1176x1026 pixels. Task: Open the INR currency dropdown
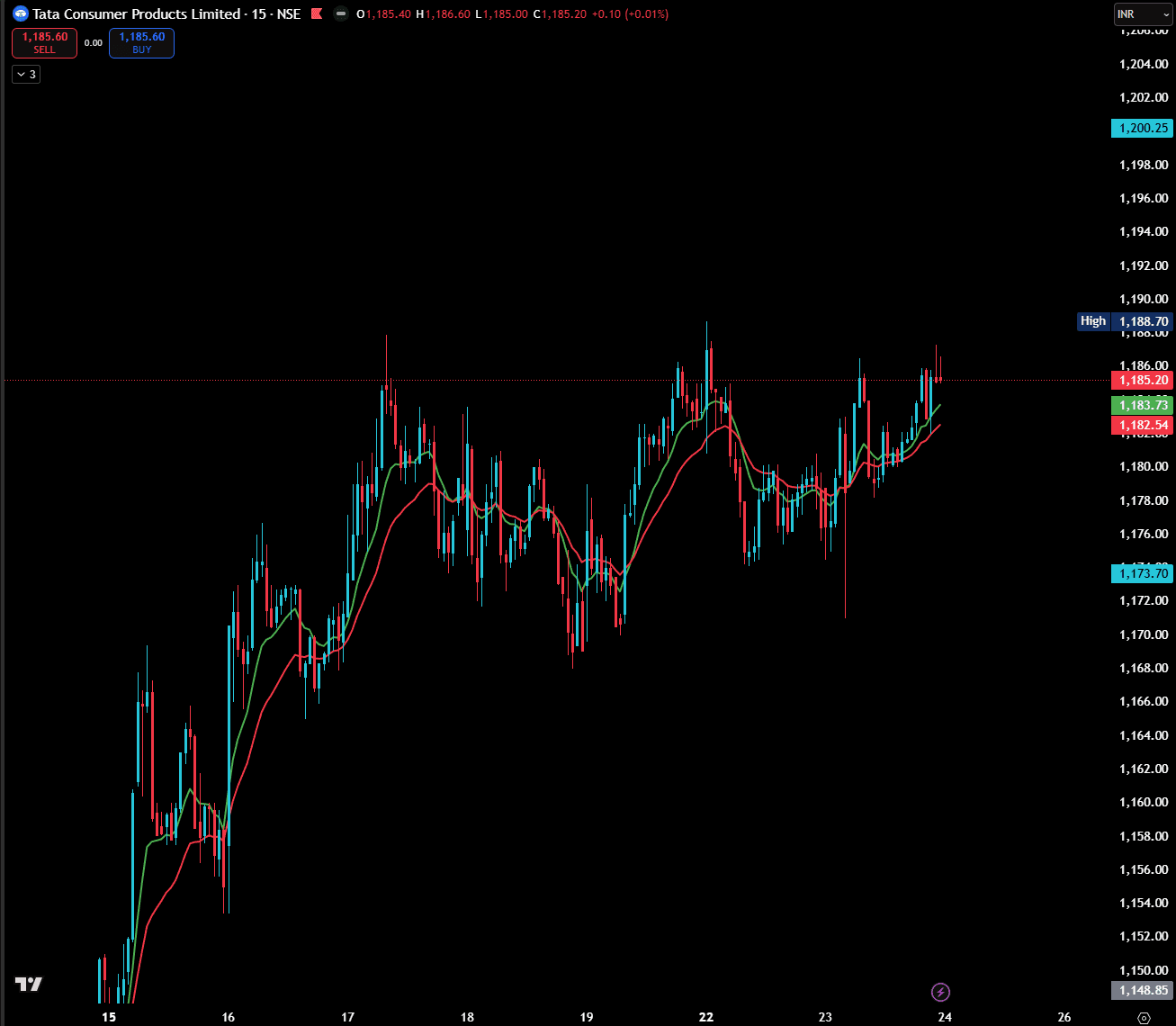coord(1142,14)
